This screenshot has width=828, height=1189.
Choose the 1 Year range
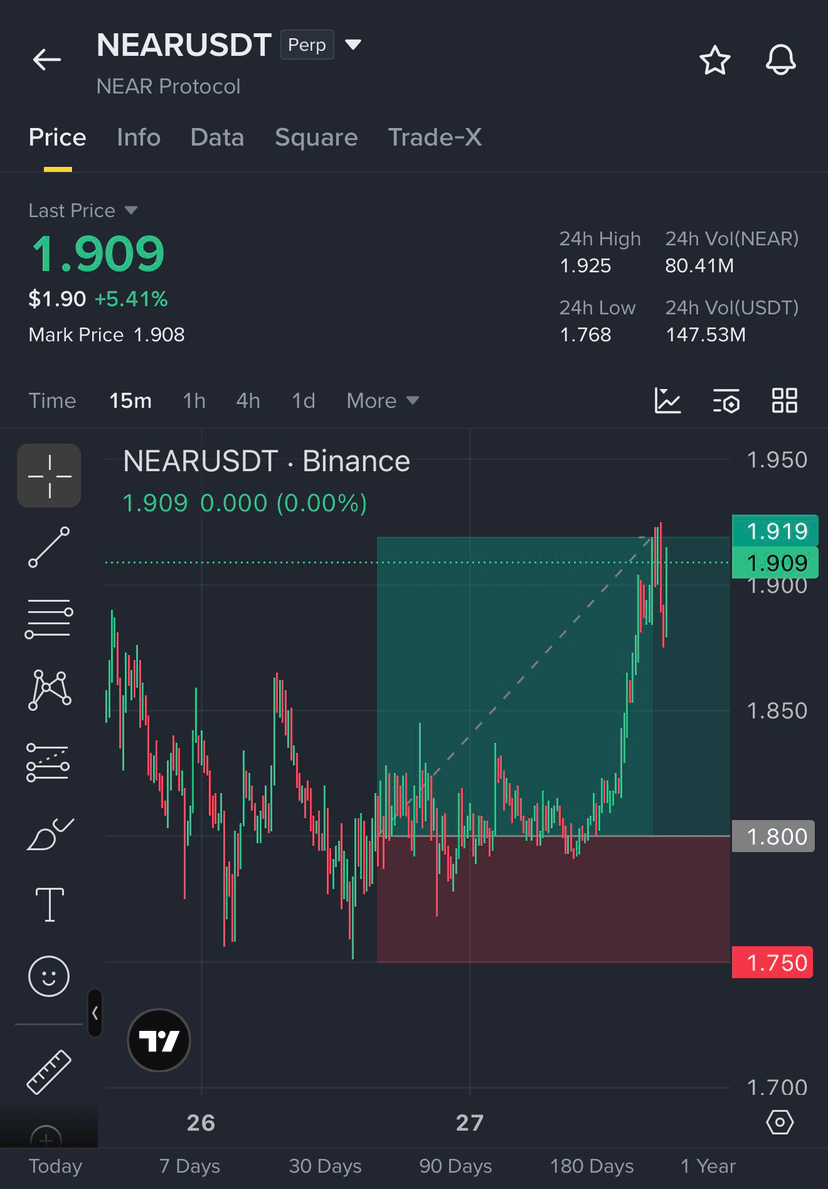(x=707, y=1166)
